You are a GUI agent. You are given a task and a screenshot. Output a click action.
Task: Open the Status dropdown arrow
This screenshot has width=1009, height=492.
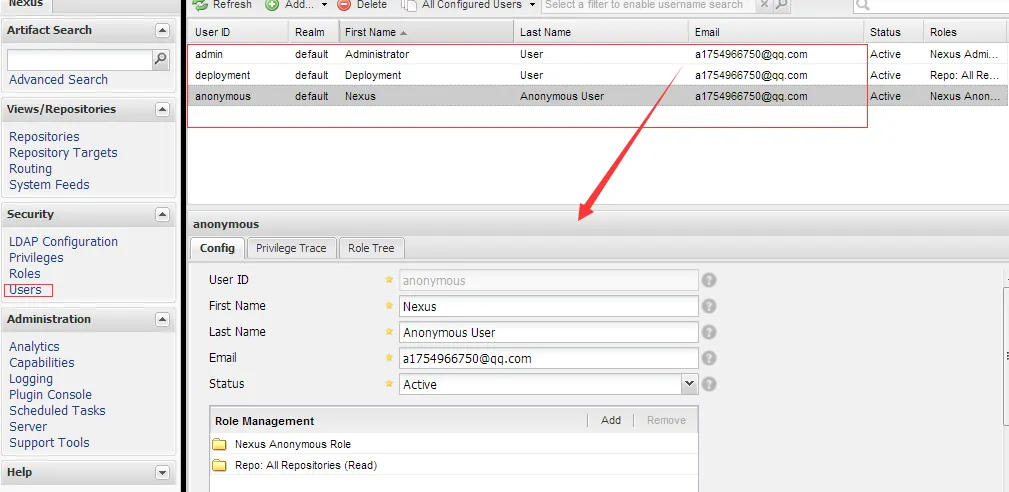(x=689, y=384)
